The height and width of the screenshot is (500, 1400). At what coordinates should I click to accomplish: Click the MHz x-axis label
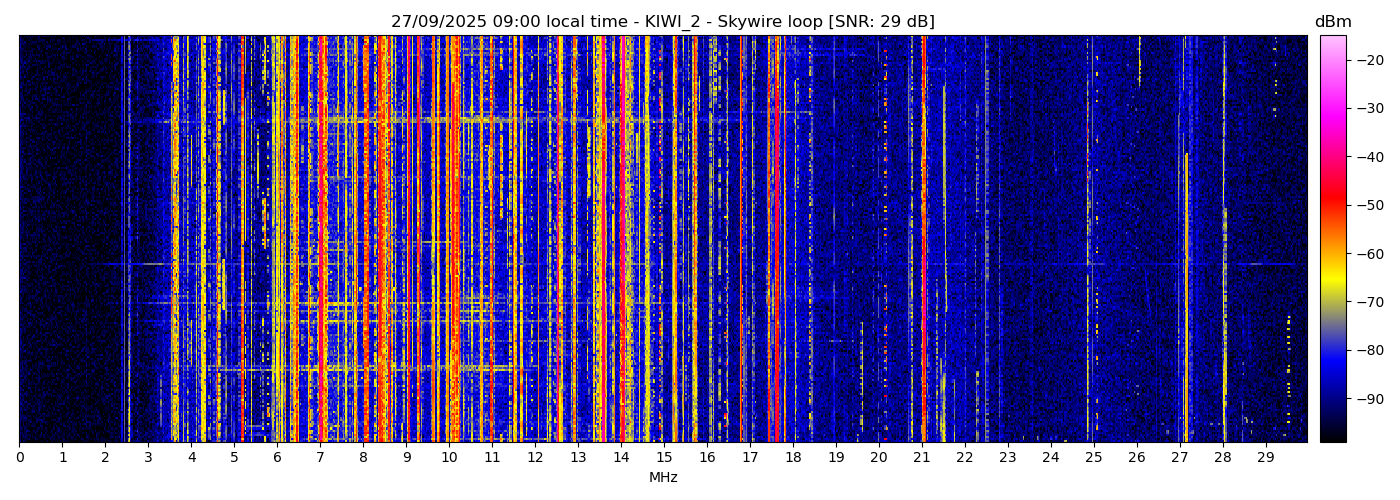point(663,478)
